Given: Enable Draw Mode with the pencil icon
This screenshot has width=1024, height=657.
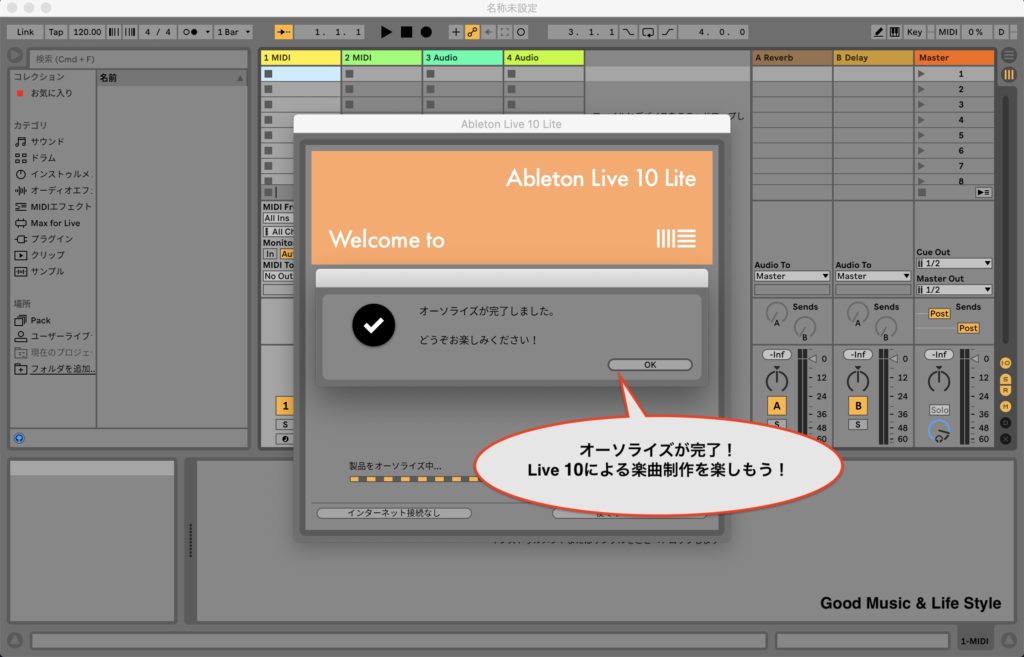Looking at the screenshot, I should [x=878, y=31].
